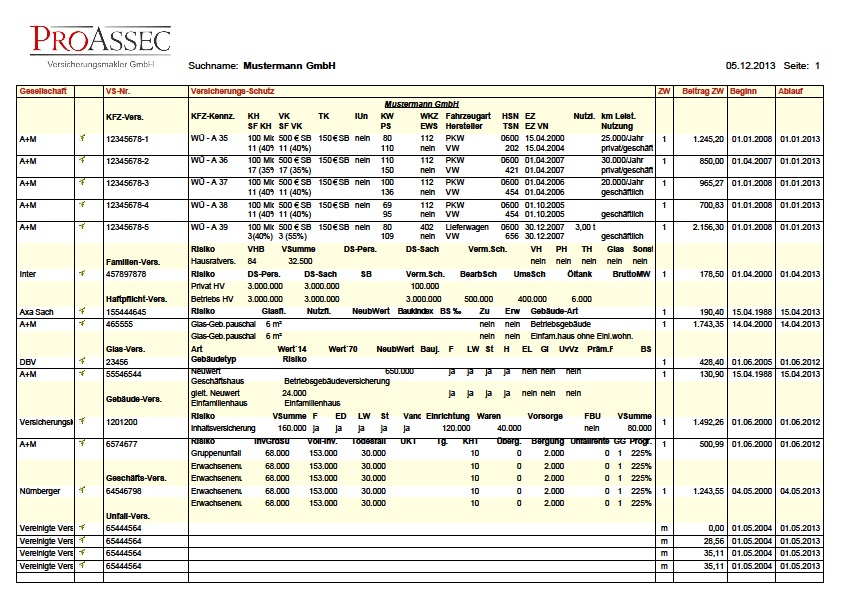Screen dimensions: 842x595
Task: Click the Ablauf date 04.05.2013
Action: coord(800,491)
